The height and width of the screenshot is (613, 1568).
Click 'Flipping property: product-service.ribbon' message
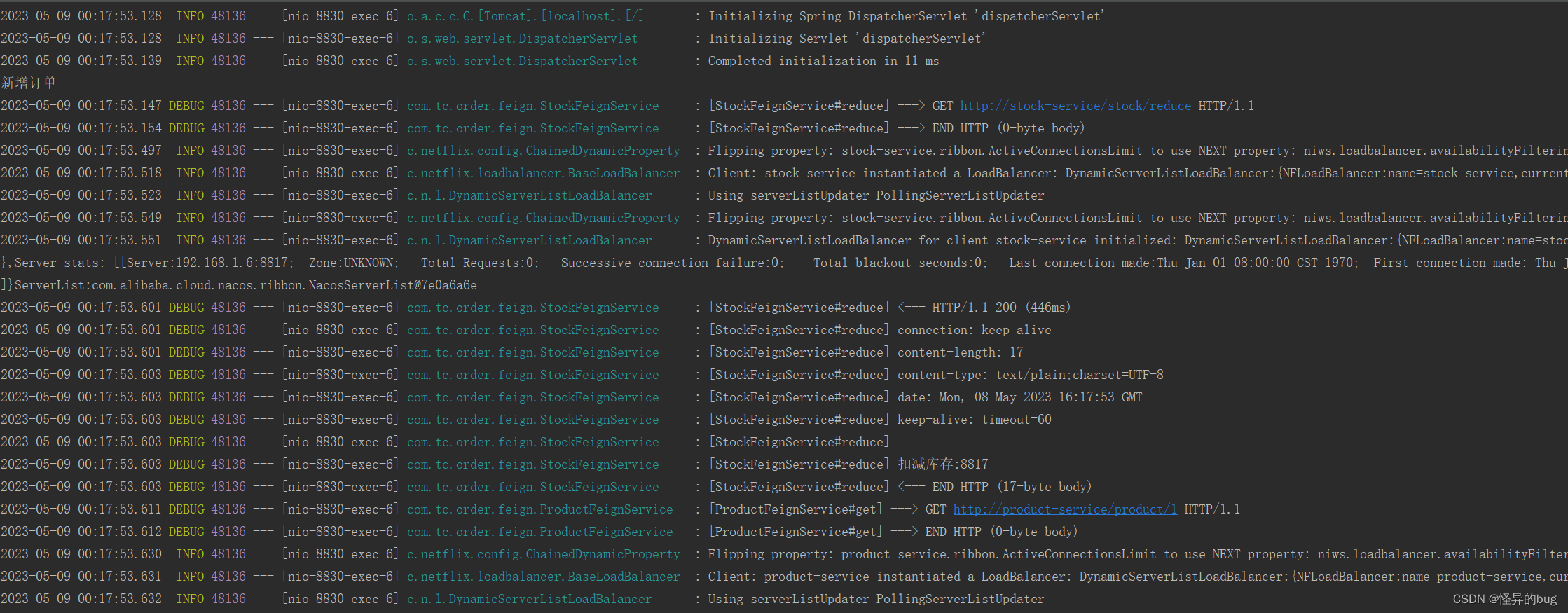pyautogui.click(x=1138, y=554)
